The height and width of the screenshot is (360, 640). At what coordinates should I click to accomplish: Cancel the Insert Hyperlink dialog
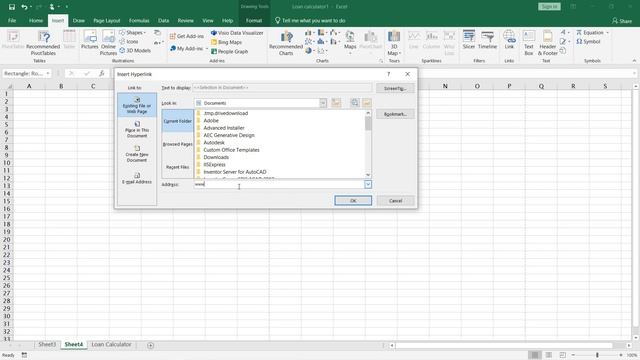(395, 200)
